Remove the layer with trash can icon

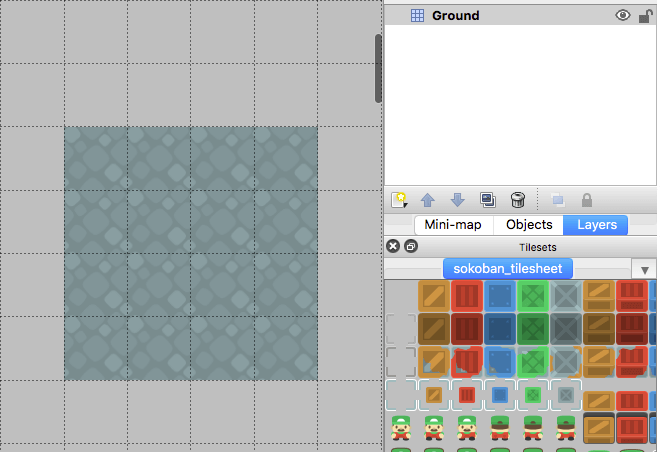pyautogui.click(x=518, y=200)
